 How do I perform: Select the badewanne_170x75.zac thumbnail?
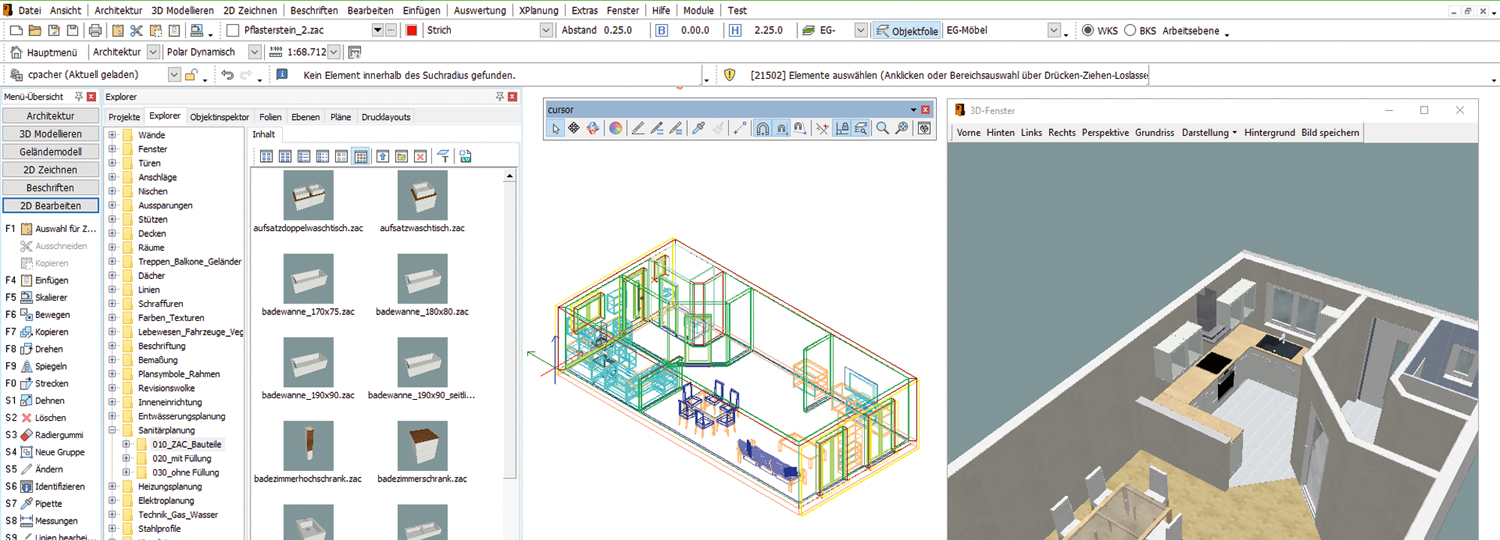[308, 279]
